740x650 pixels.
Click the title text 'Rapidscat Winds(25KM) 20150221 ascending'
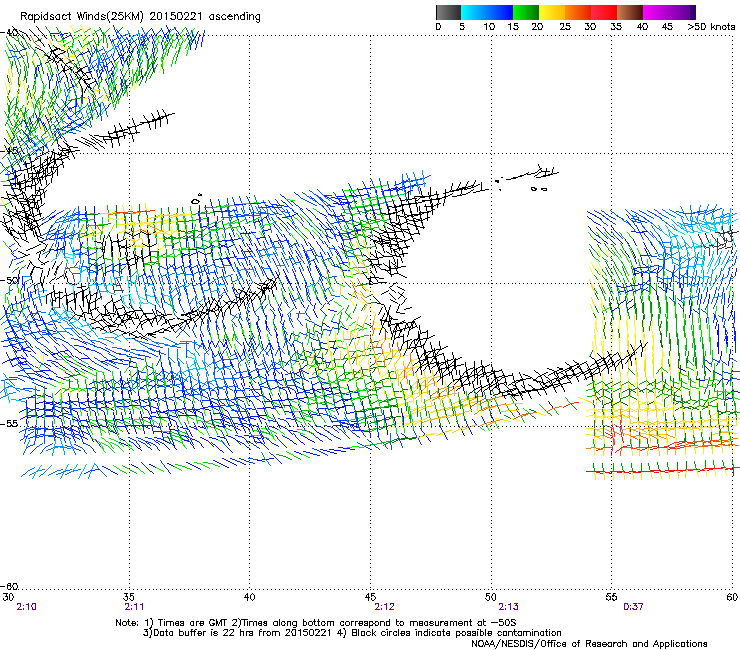[x=140, y=17]
